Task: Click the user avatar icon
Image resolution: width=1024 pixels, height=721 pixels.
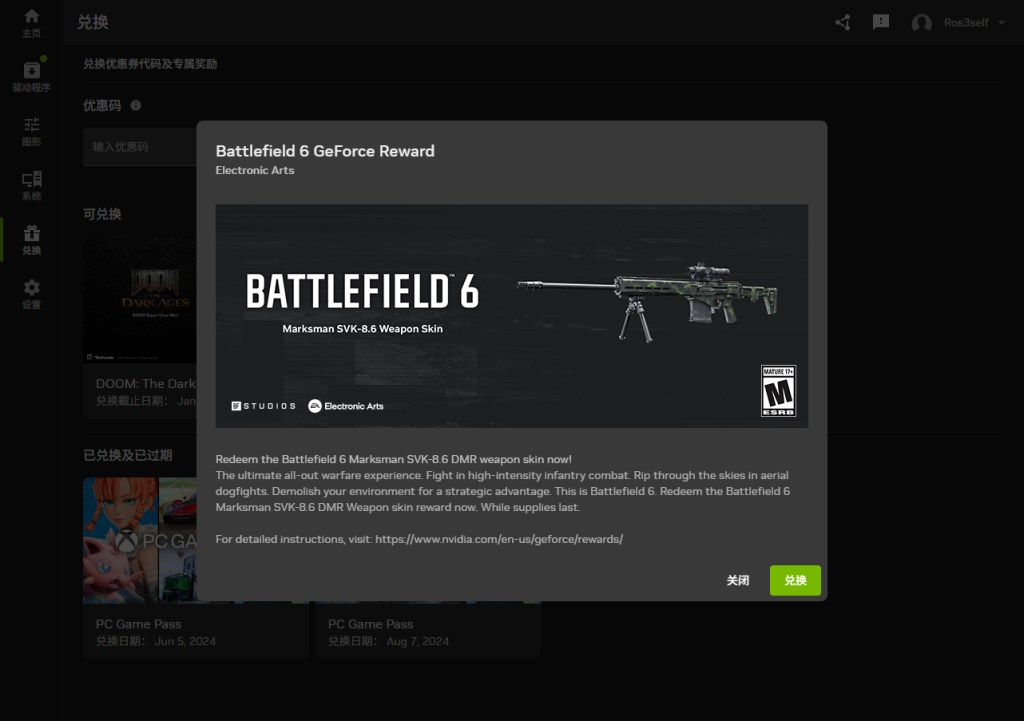Action: click(921, 23)
